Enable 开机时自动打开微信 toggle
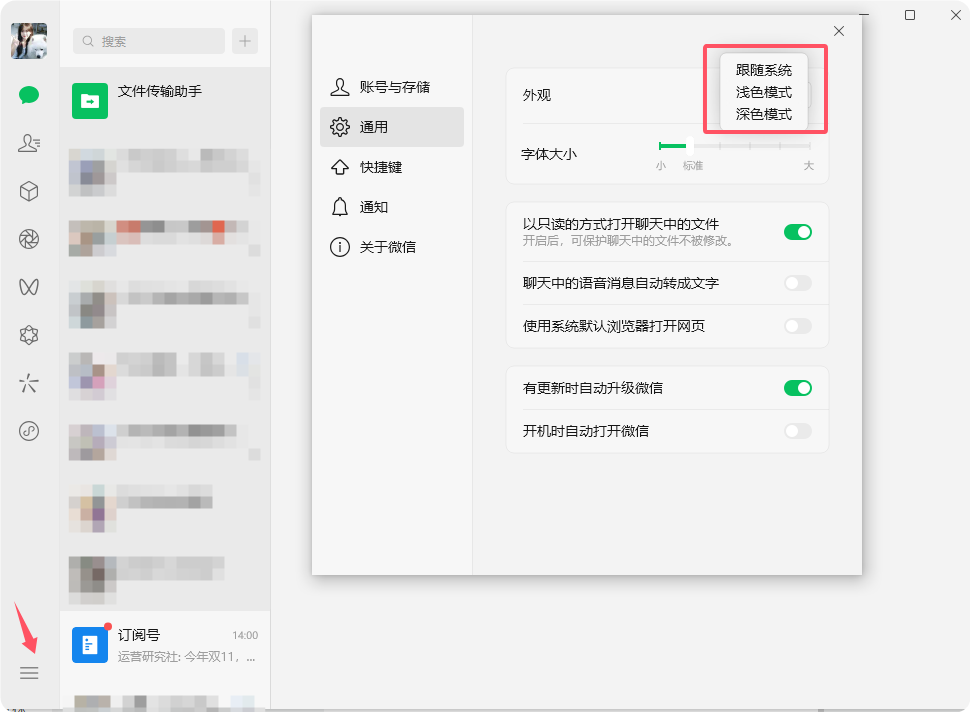The height and width of the screenshot is (712, 970). [x=798, y=431]
